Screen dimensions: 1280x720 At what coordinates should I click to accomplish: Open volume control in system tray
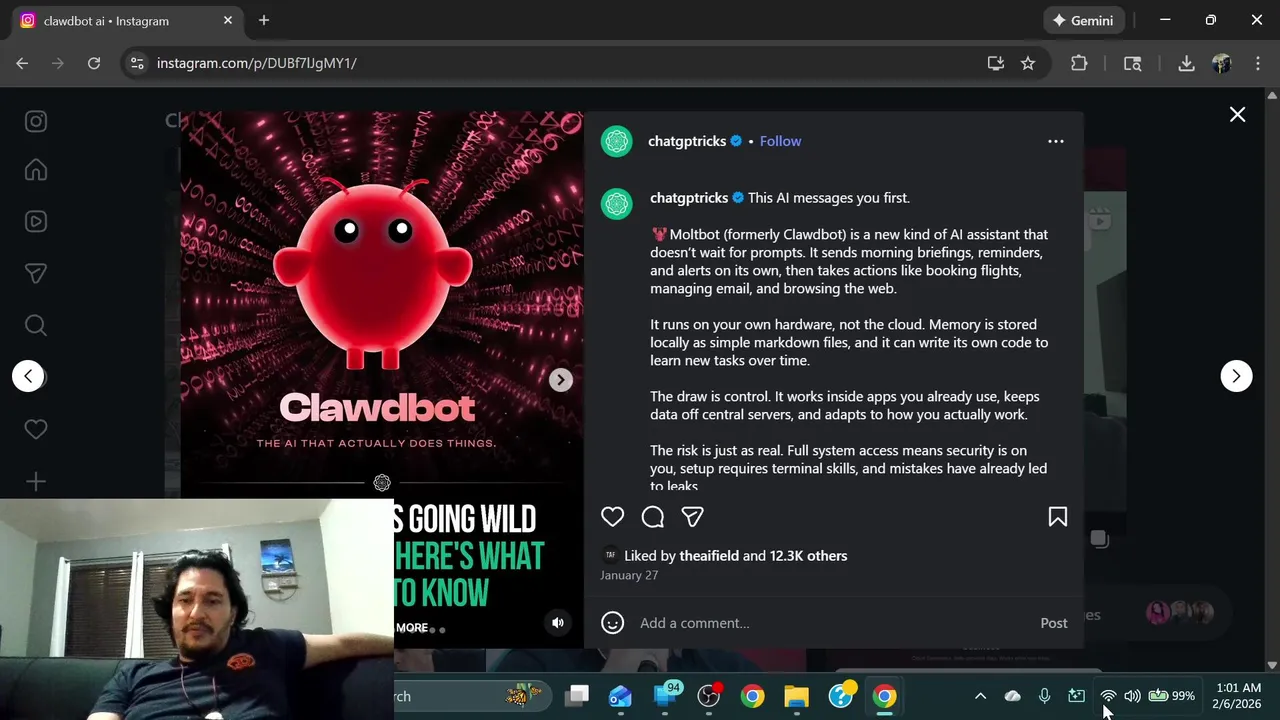(1132, 696)
